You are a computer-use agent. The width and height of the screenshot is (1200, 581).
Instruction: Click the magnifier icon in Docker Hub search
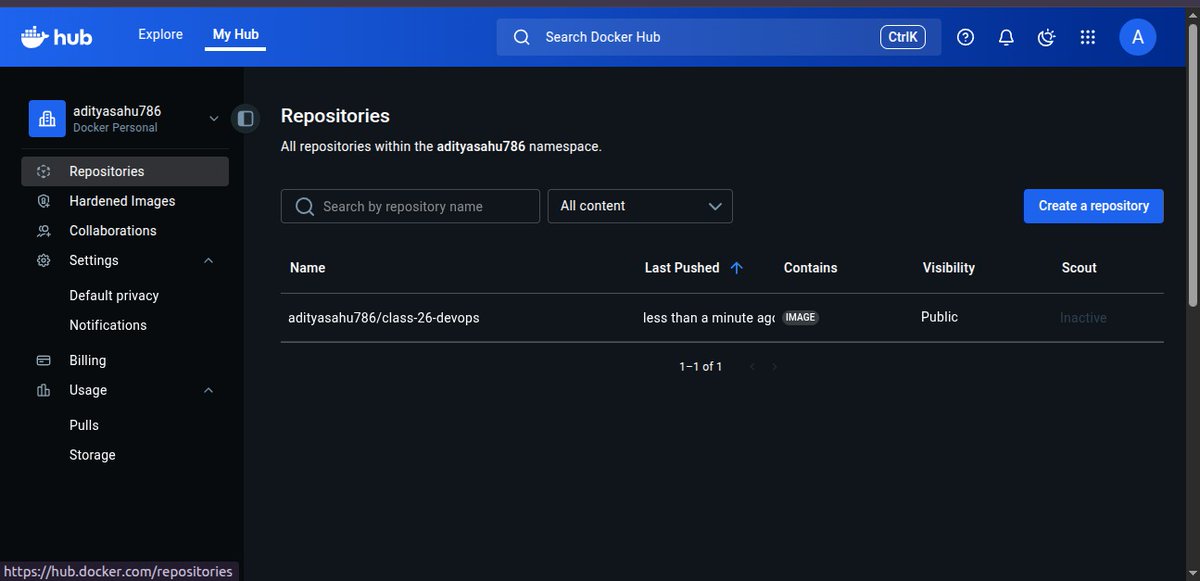[521, 37]
